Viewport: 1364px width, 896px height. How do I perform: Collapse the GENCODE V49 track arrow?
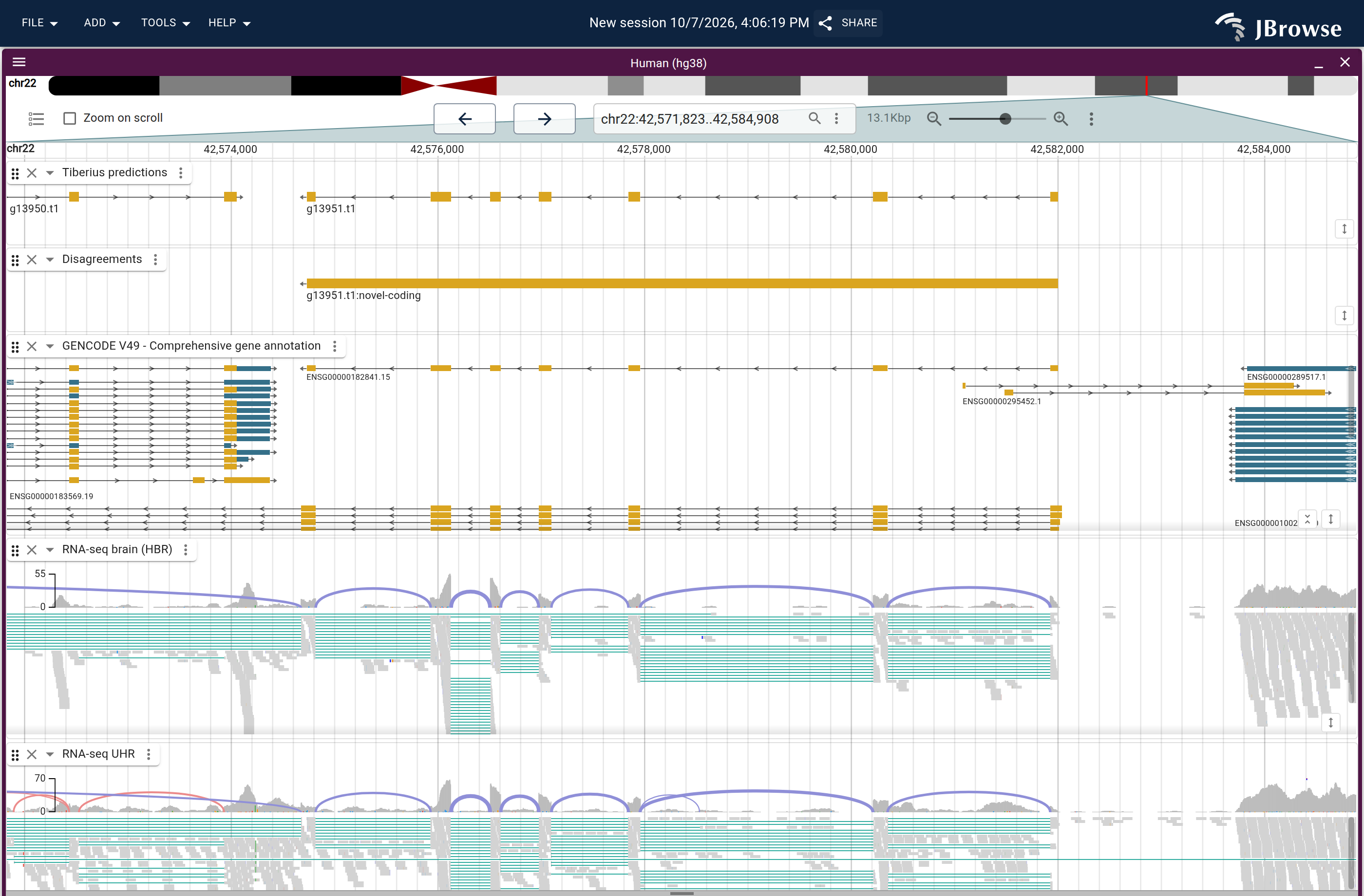pos(50,346)
